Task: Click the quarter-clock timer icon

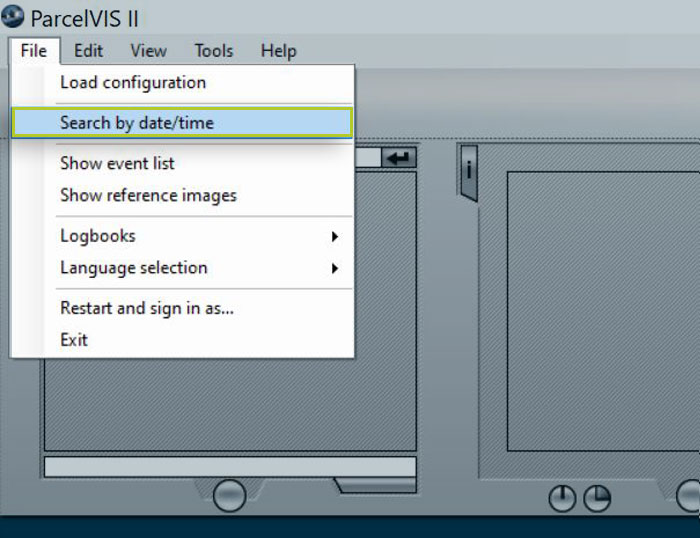Action: click(x=597, y=498)
